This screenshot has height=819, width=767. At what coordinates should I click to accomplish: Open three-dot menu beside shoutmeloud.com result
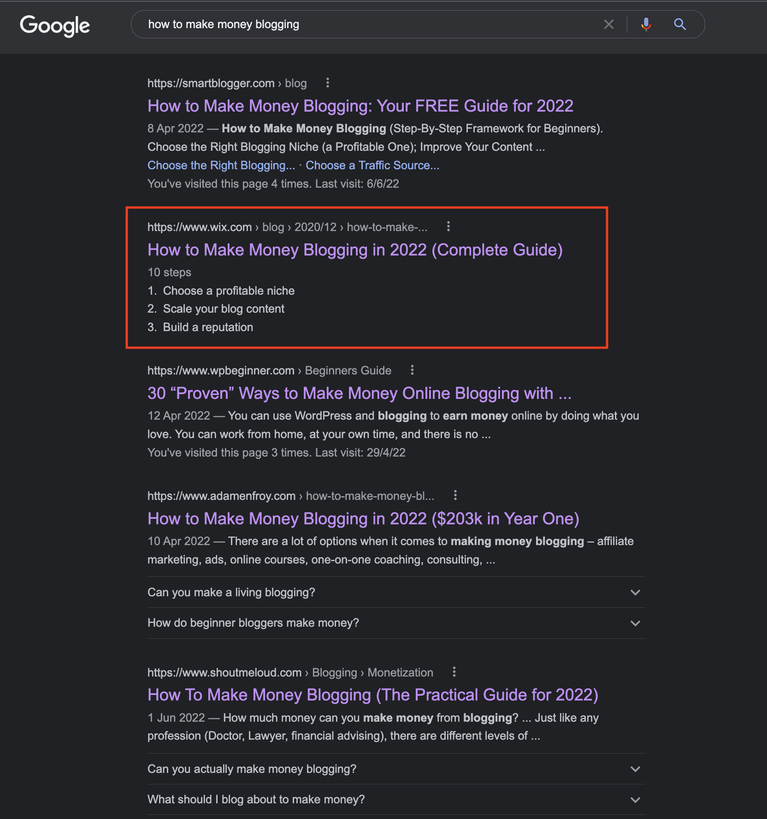[x=454, y=672]
